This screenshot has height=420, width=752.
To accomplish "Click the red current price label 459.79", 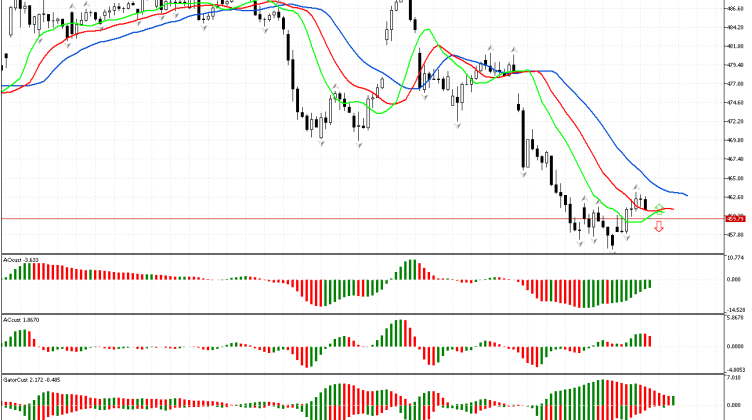I will pos(735,218).
